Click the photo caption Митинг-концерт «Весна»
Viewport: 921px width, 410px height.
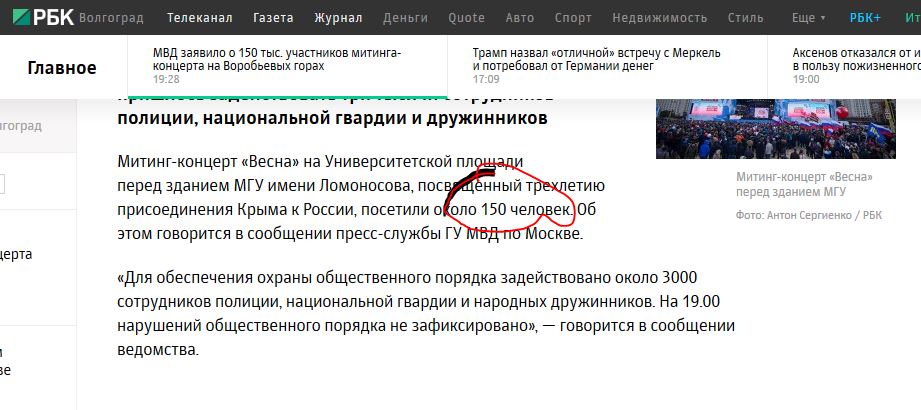coord(804,184)
